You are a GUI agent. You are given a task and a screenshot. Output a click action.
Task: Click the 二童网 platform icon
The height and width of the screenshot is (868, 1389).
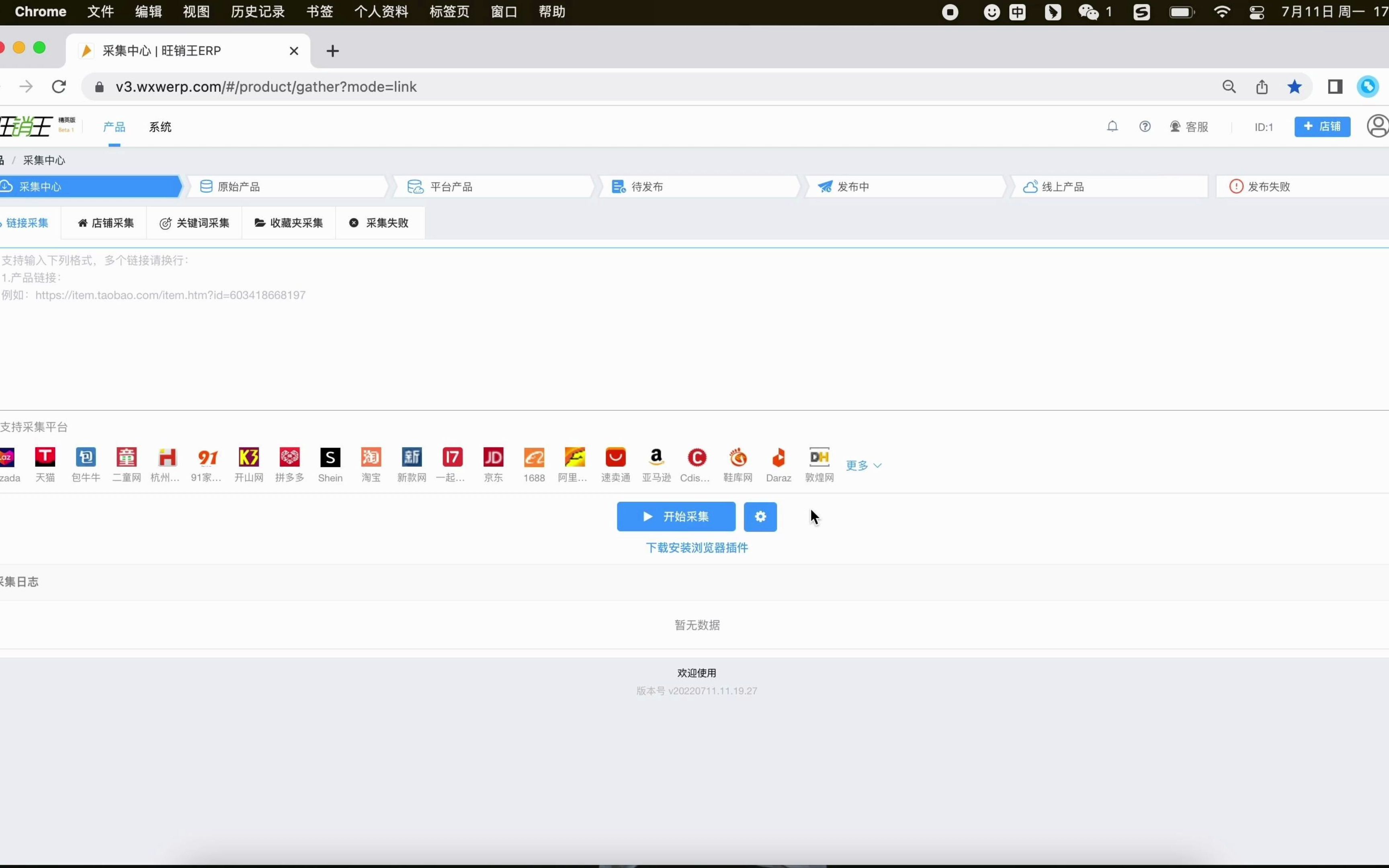127,458
